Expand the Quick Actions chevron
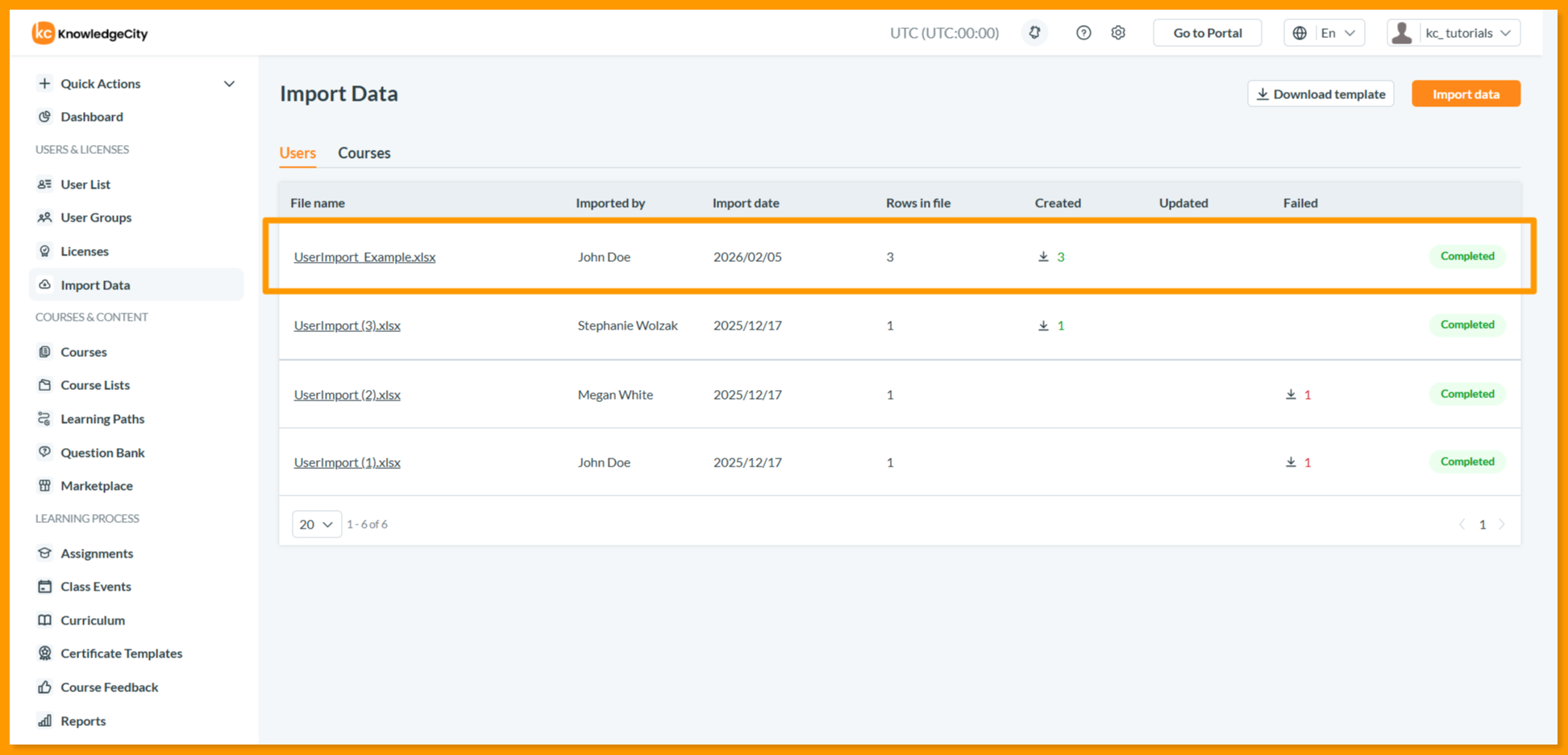 pos(229,84)
